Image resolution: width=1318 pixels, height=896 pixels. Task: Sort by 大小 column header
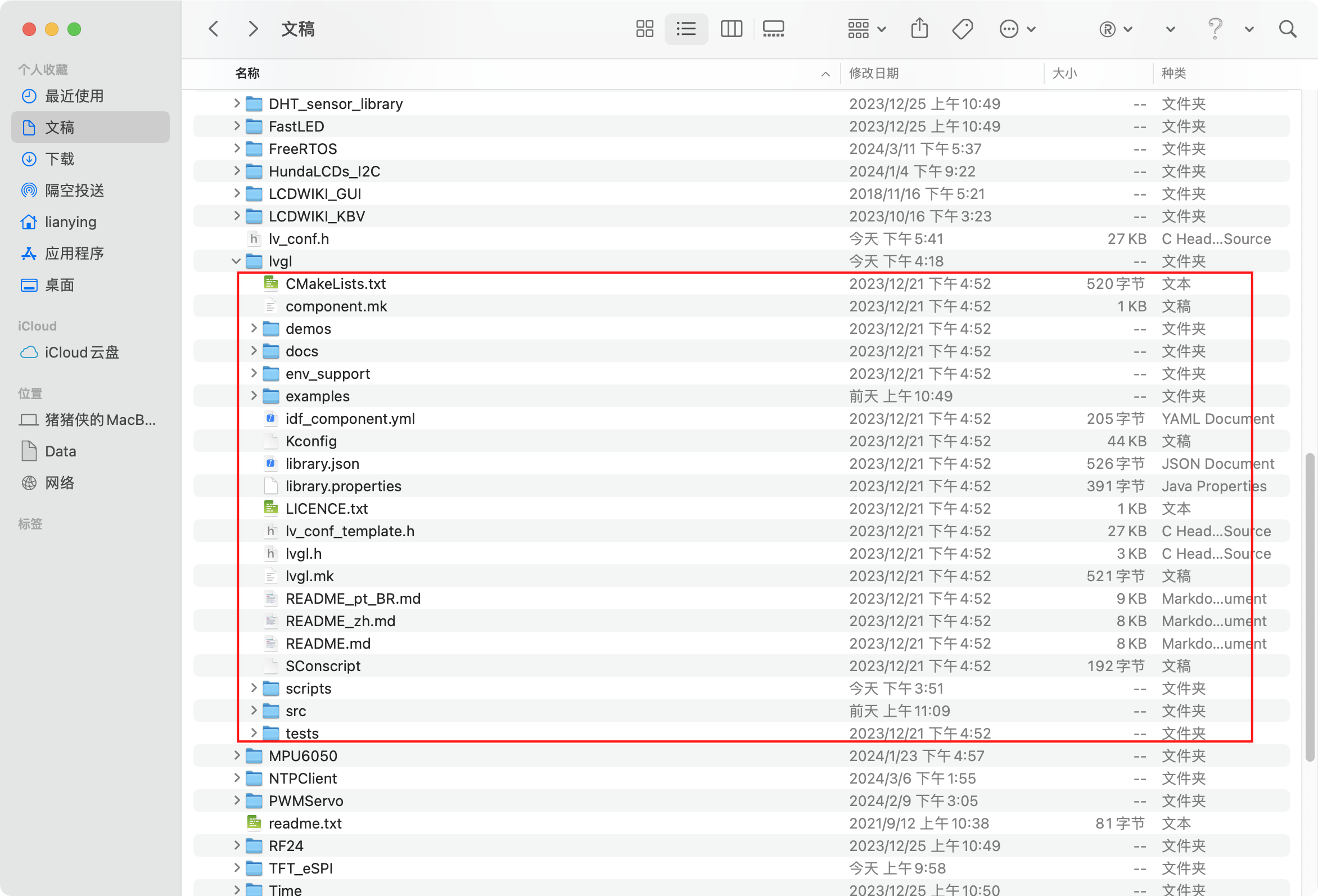(1064, 73)
